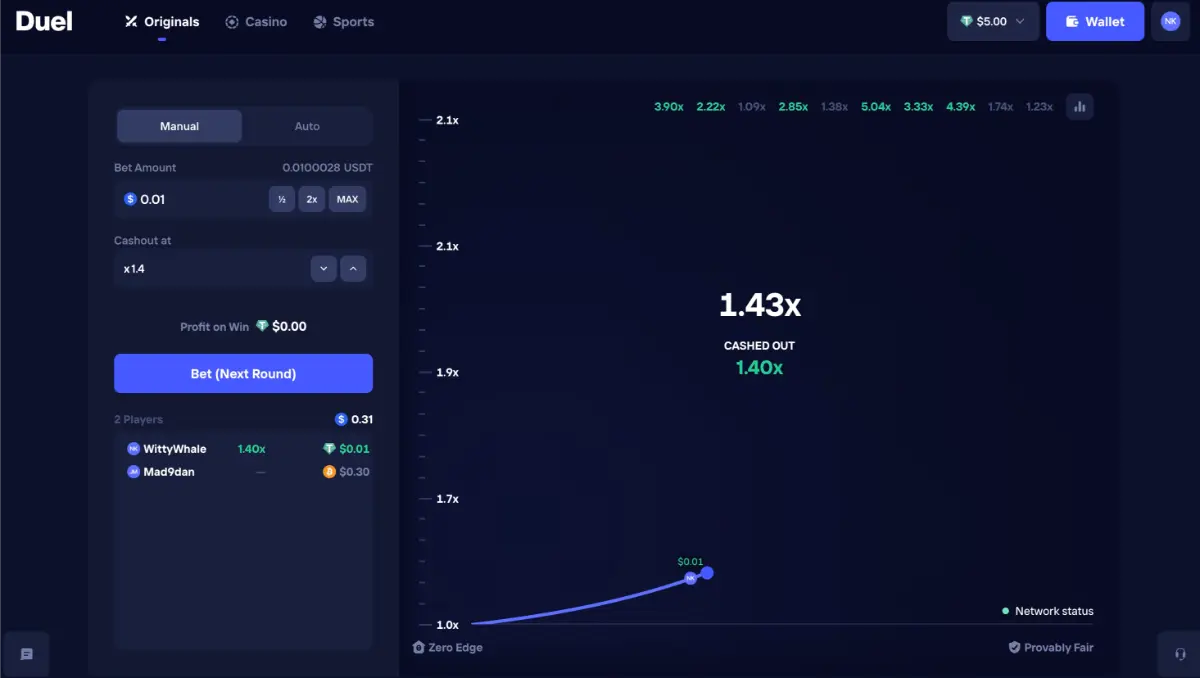Click the Duel logo

click(44, 21)
